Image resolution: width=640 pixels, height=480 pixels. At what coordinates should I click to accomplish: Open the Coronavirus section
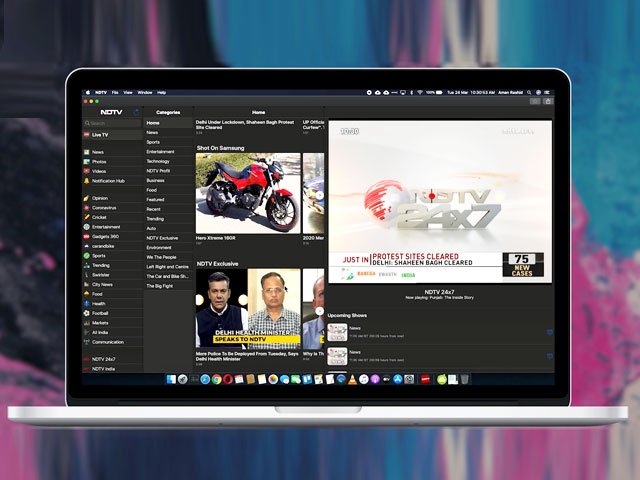coord(112,208)
